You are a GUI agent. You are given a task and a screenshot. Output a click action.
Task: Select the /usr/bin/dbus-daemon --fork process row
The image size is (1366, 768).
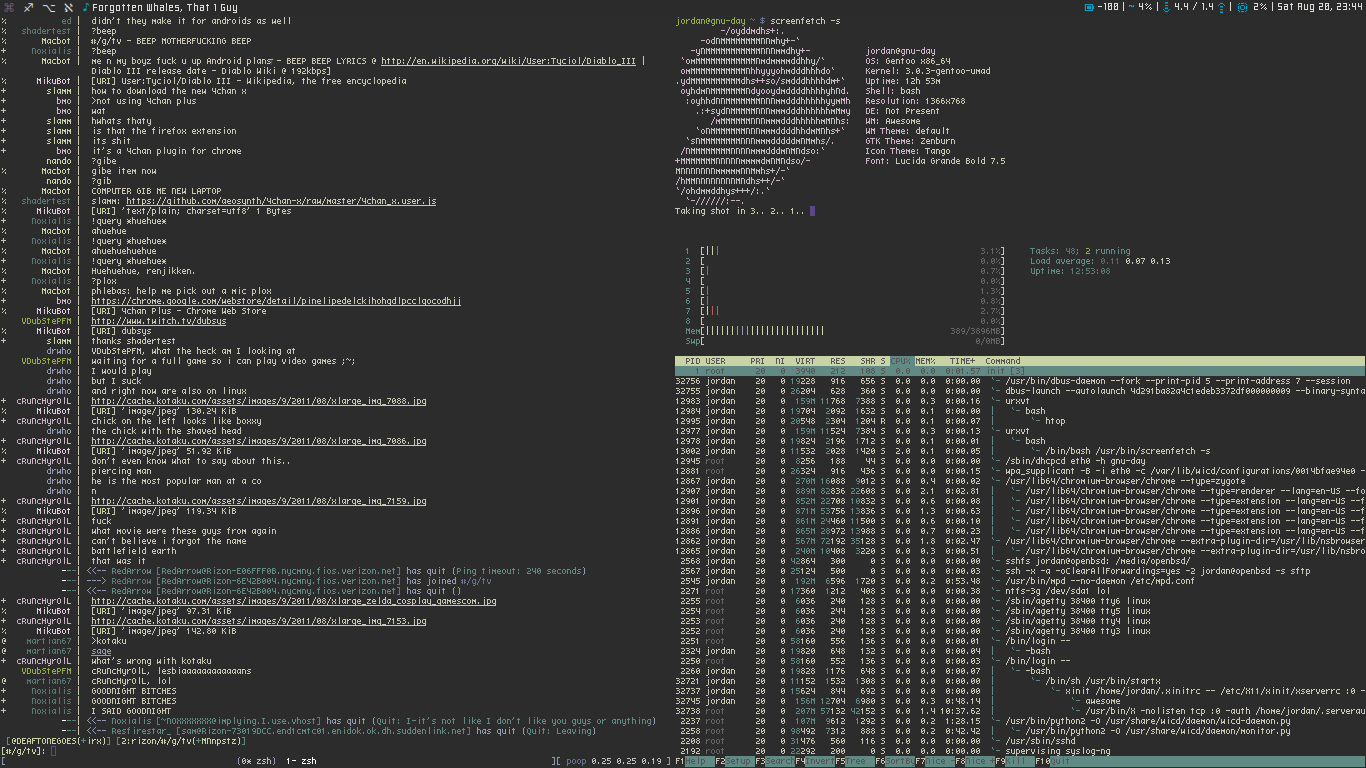(x=1020, y=381)
